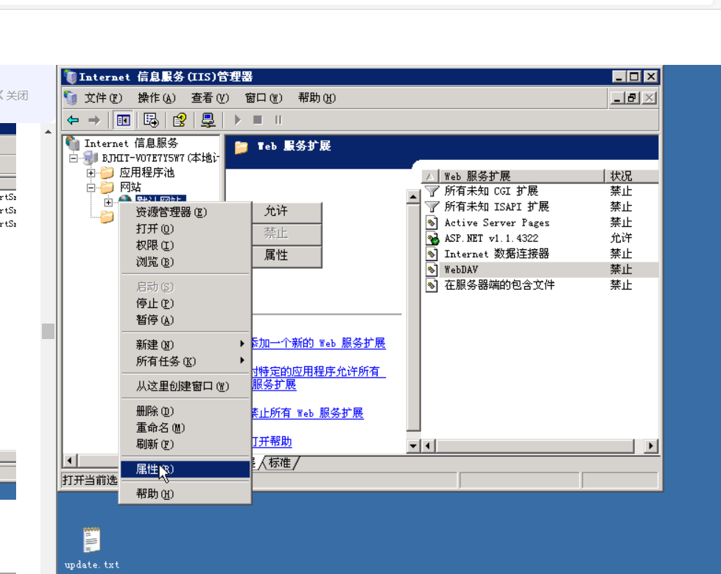
Task: Select the WebDAV extension row
Action: 541,270
